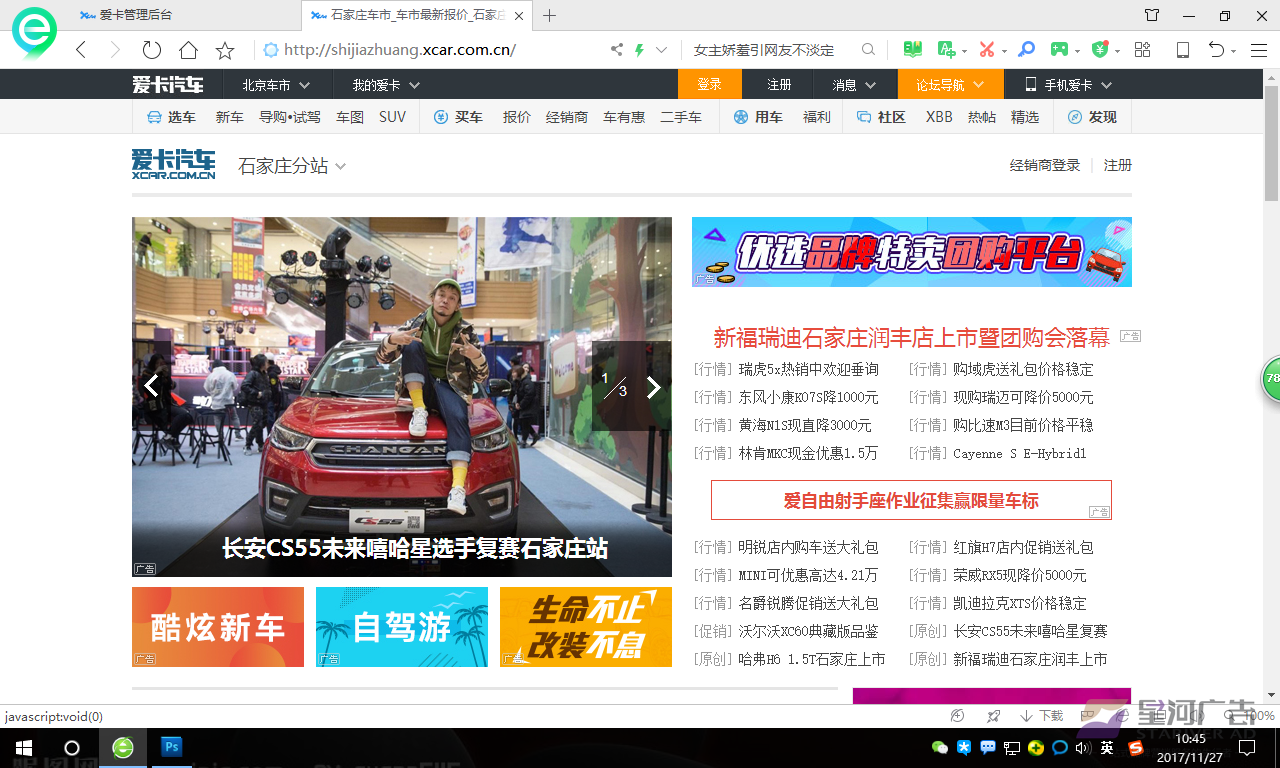Screen dimensions: 1280x768
Task: Open the 瑞虎5x热销中欢迎垂询 news link
Action: (809, 370)
